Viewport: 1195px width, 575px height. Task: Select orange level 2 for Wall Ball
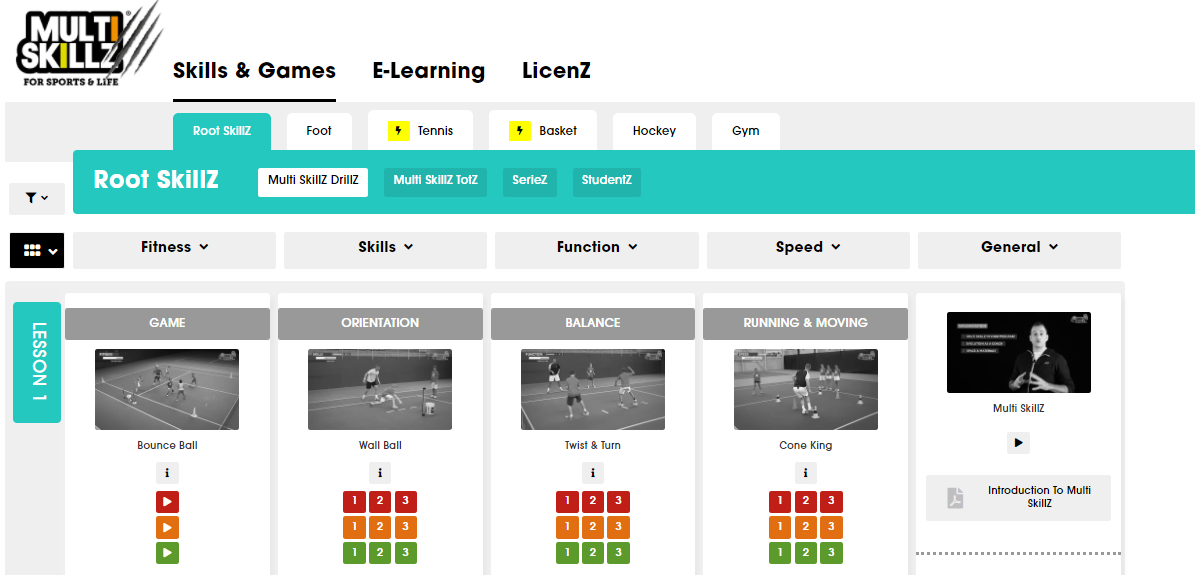[x=380, y=527]
